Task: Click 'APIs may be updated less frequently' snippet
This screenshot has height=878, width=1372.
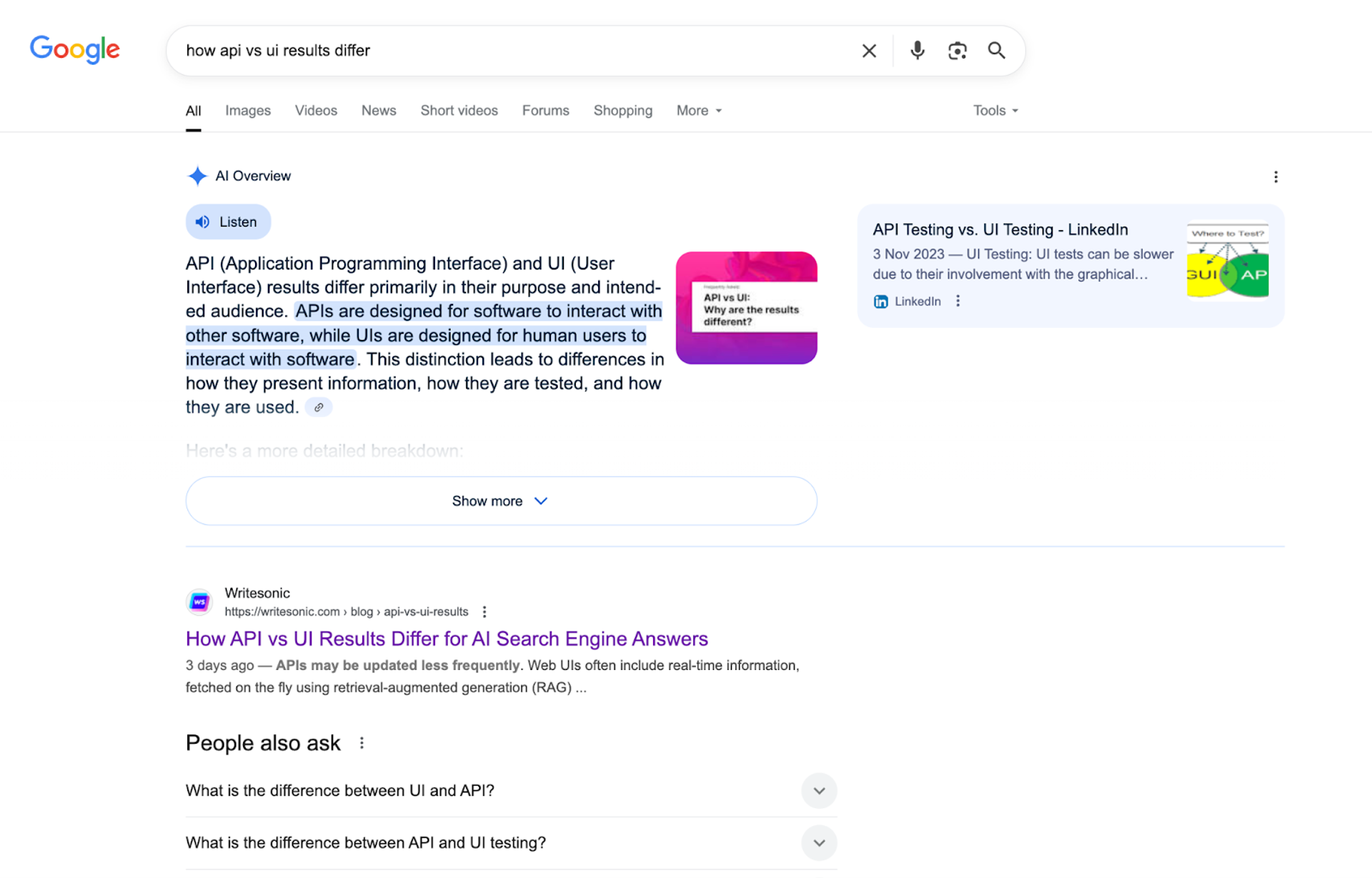Action: (398, 666)
